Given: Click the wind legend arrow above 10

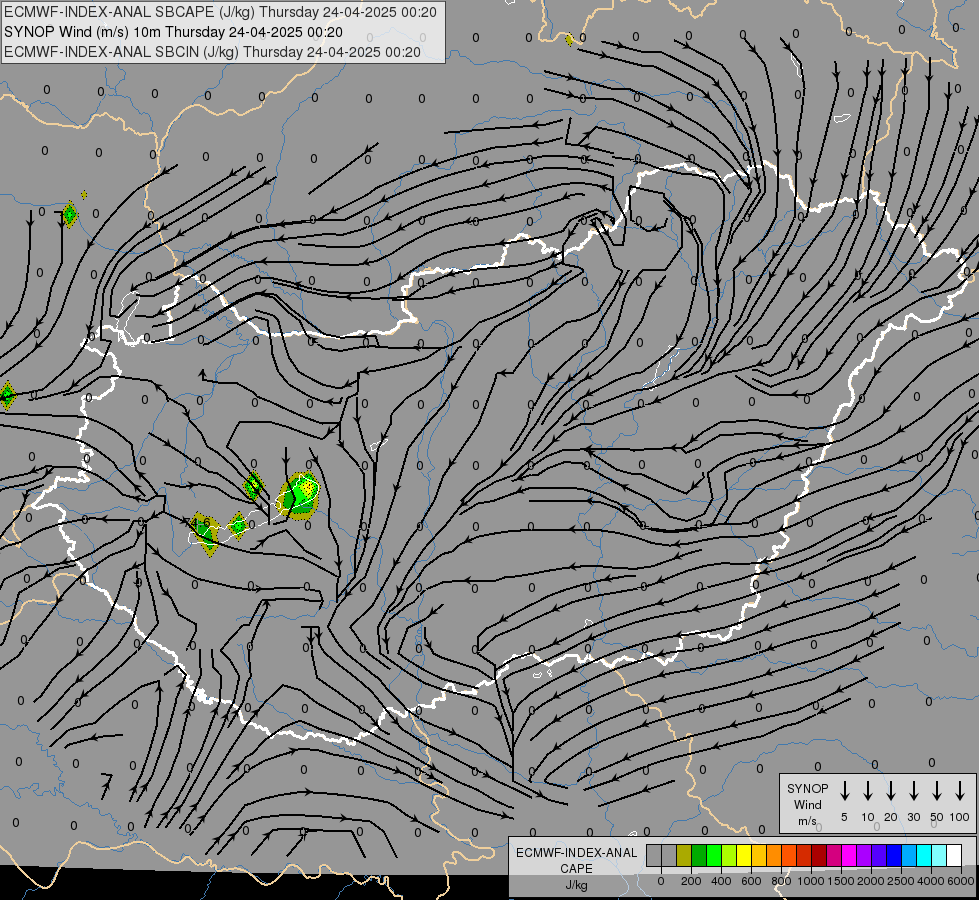Looking at the screenshot, I should 868,791.
